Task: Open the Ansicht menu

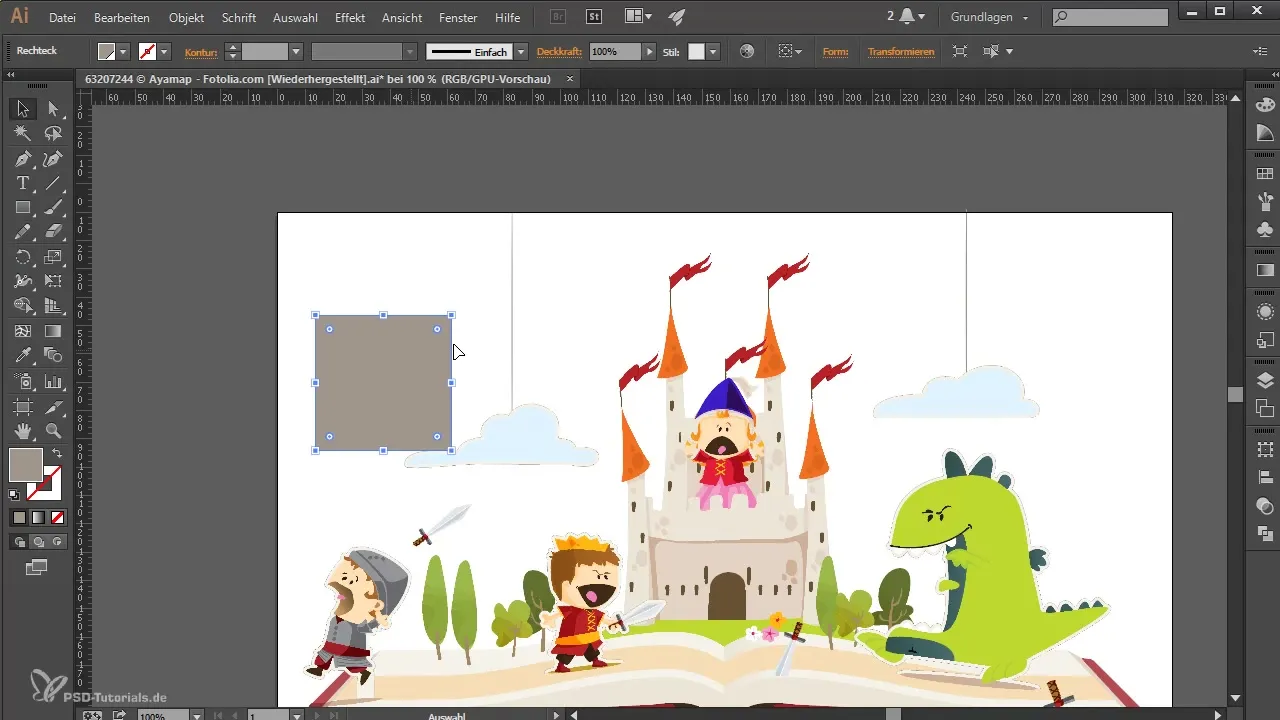Action: point(402,17)
